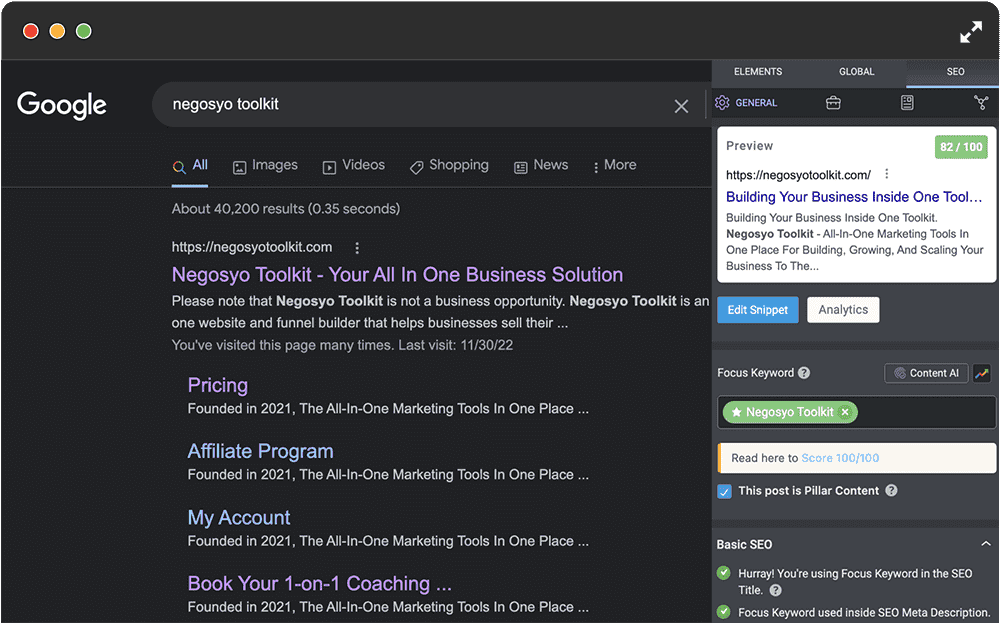Select the All results tab
The width and height of the screenshot is (1000, 629).
point(190,166)
